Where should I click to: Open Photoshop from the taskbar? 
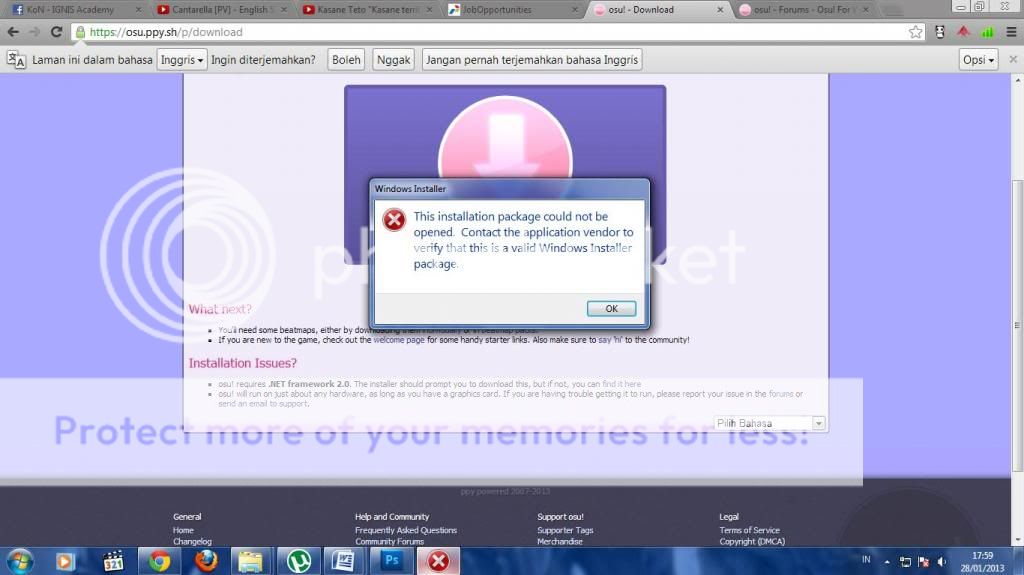pyautogui.click(x=392, y=561)
